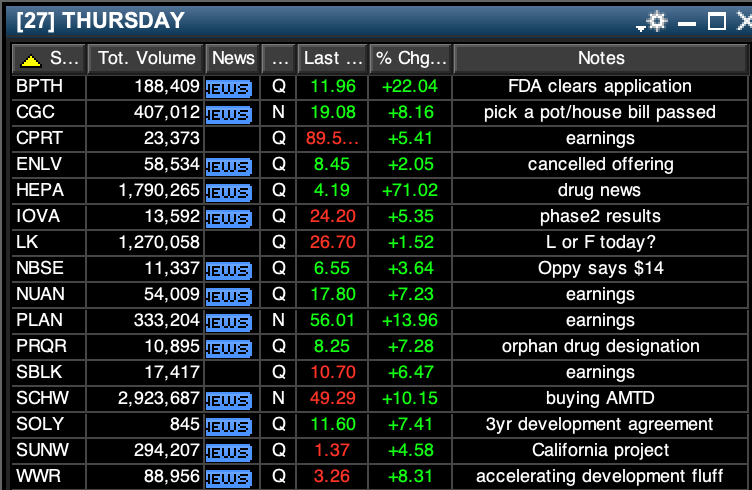The image size is (752, 490).
Task: Select the PLAN symbol cell
Action: point(48,320)
